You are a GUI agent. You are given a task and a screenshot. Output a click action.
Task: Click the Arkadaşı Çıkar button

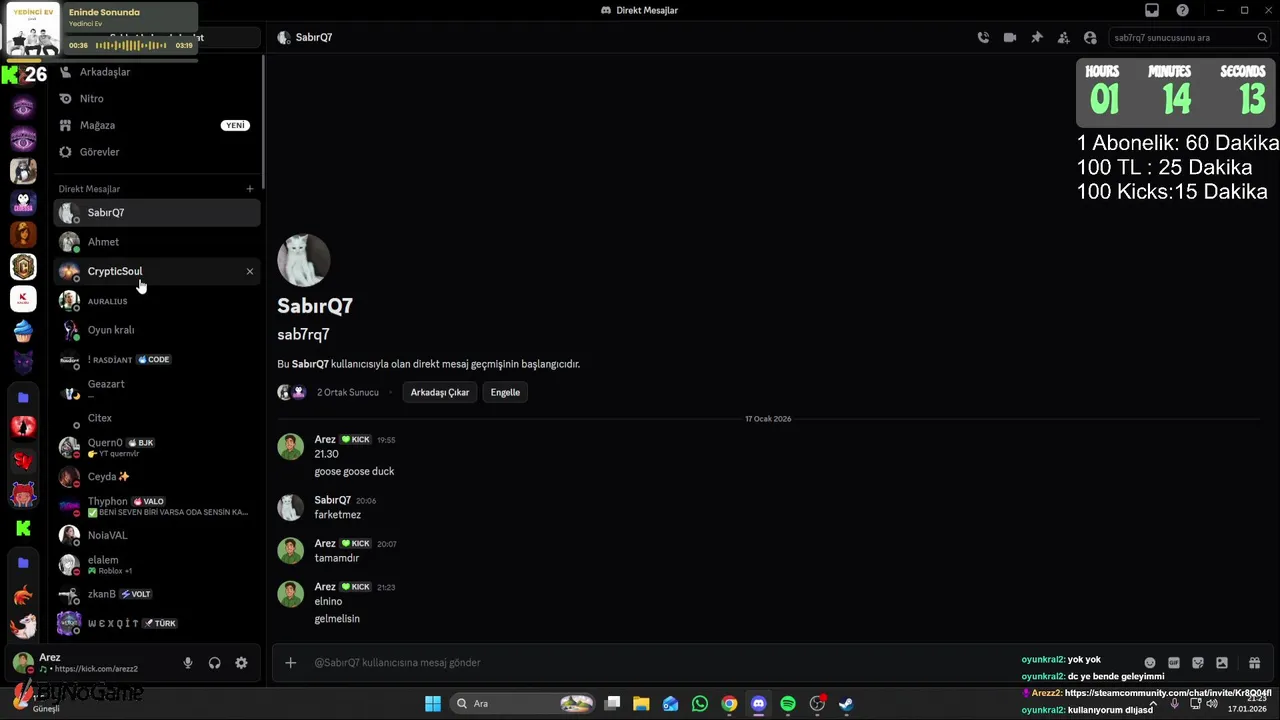(440, 392)
